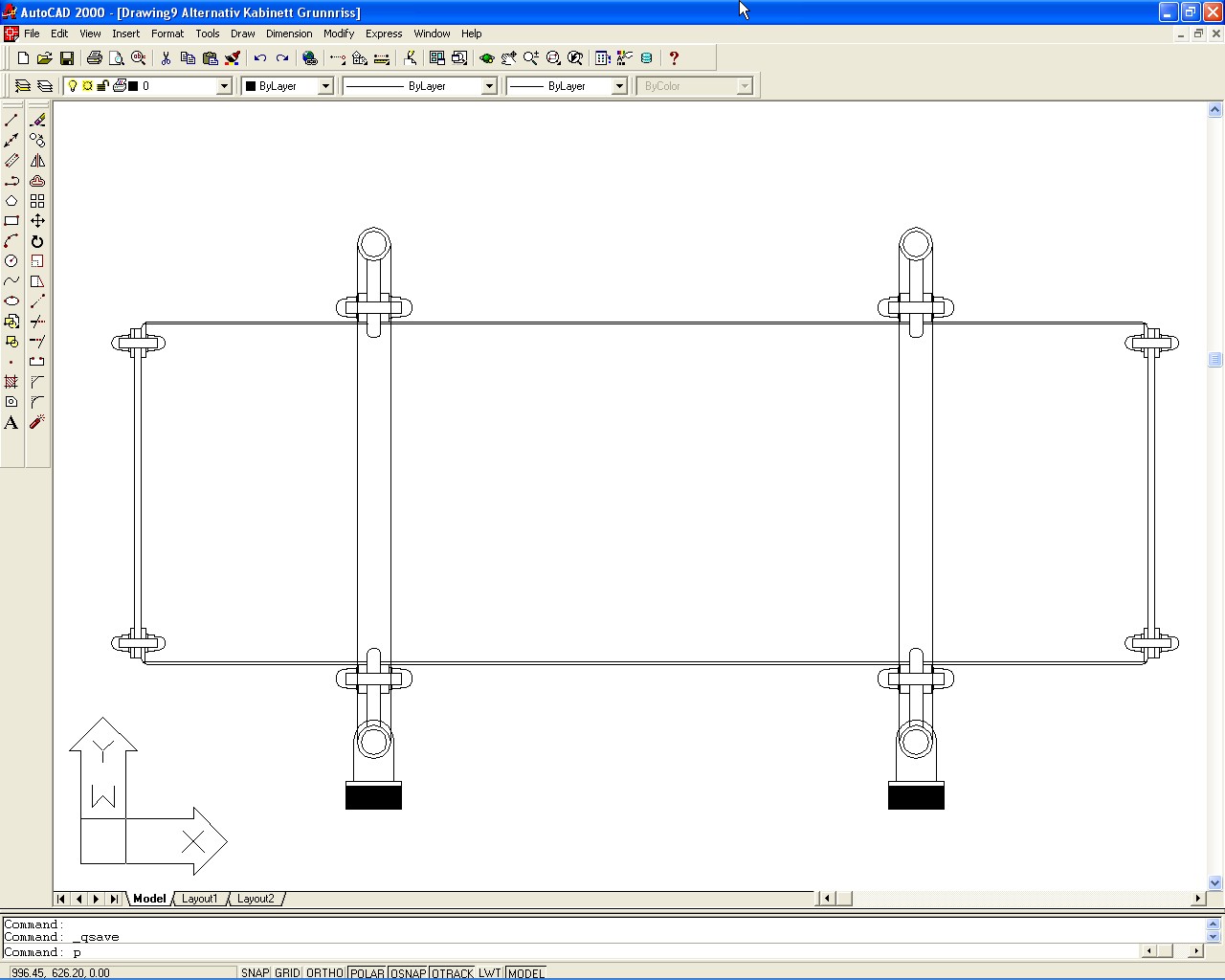Click horizontal scrollbar right arrow
Image resolution: width=1225 pixels, height=980 pixels.
pyautogui.click(x=1198, y=899)
